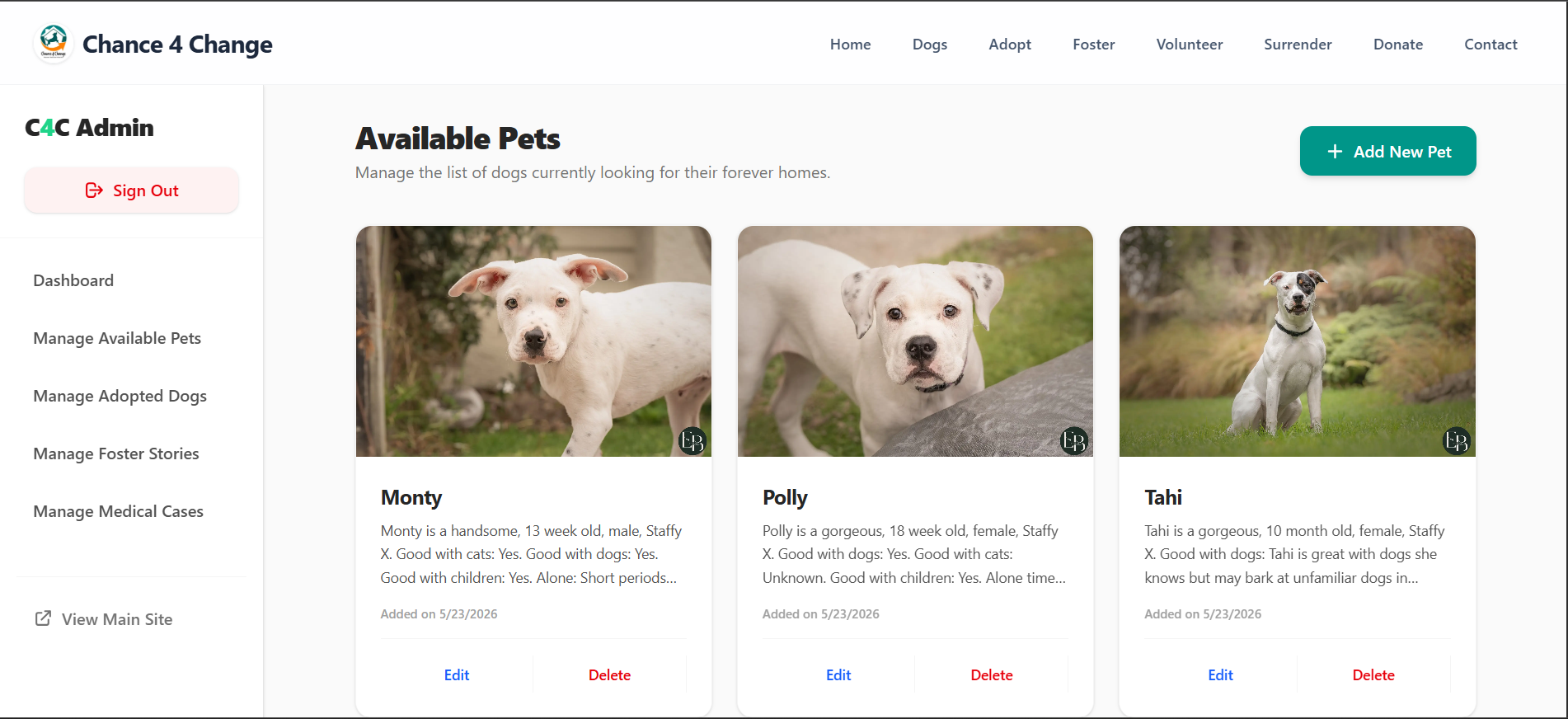The width and height of the screenshot is (1568, 719).
Task: Click the Volunteer link in the header
Action: pos(1190,45)
